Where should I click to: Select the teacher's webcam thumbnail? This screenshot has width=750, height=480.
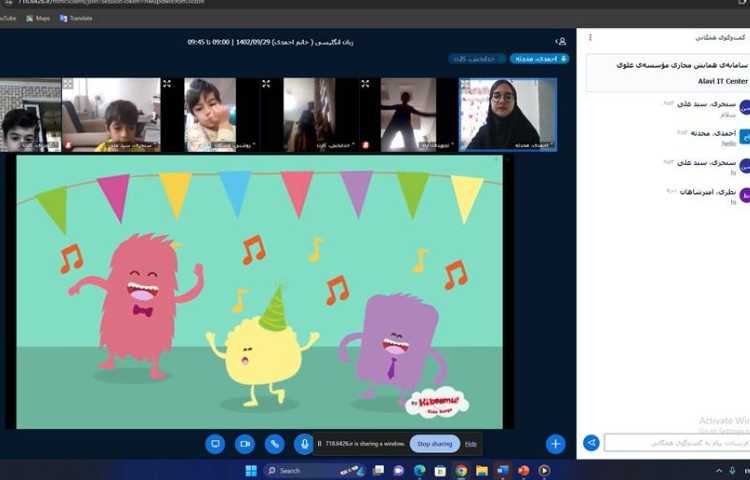pyautogui.click(x=508, y=114)
